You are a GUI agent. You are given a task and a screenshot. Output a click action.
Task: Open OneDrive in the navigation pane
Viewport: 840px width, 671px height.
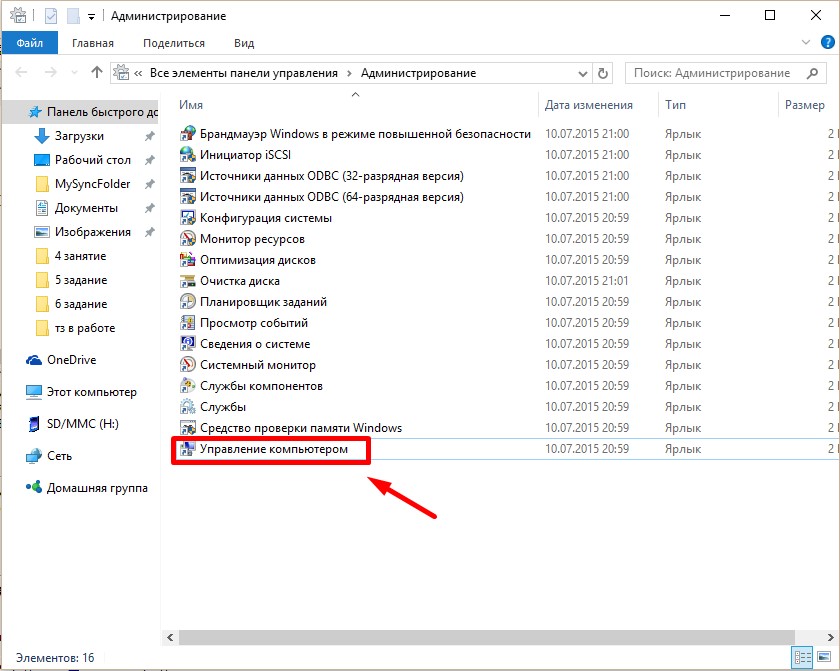pos(70,360)
